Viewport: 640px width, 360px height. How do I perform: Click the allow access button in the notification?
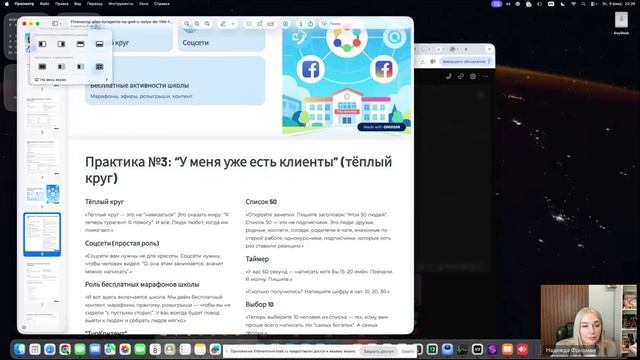[x=378, y=351]
